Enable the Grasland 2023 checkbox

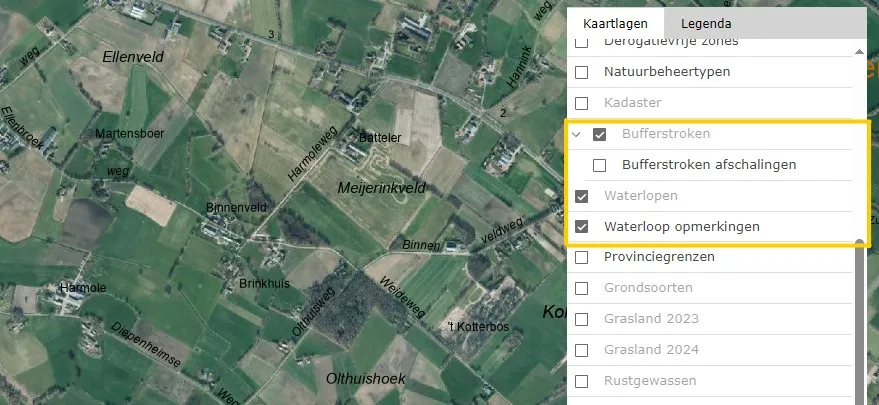click(x=582, y=319)
